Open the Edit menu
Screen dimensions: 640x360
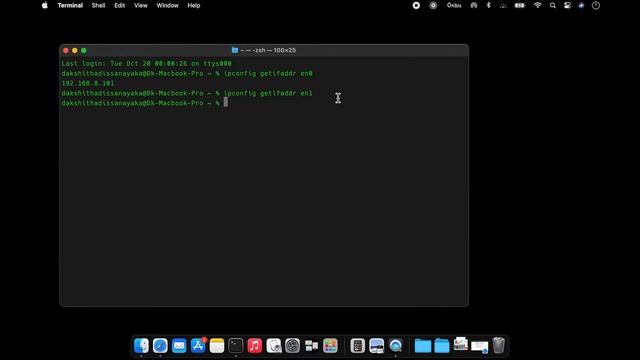[120, 5]
